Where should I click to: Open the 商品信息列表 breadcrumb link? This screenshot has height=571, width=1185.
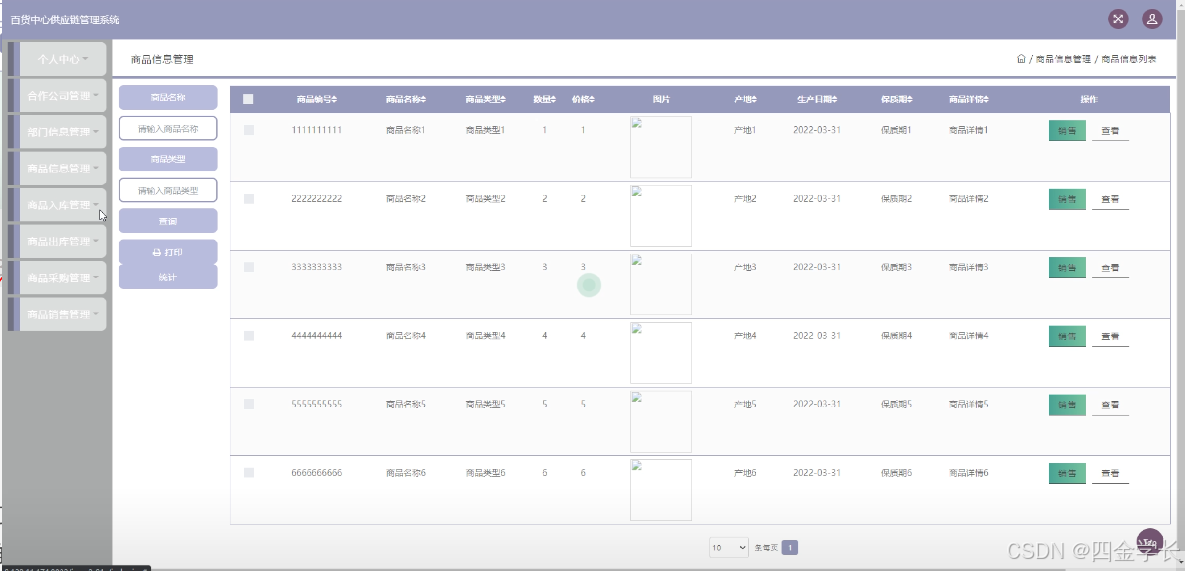pos(1128,59)
